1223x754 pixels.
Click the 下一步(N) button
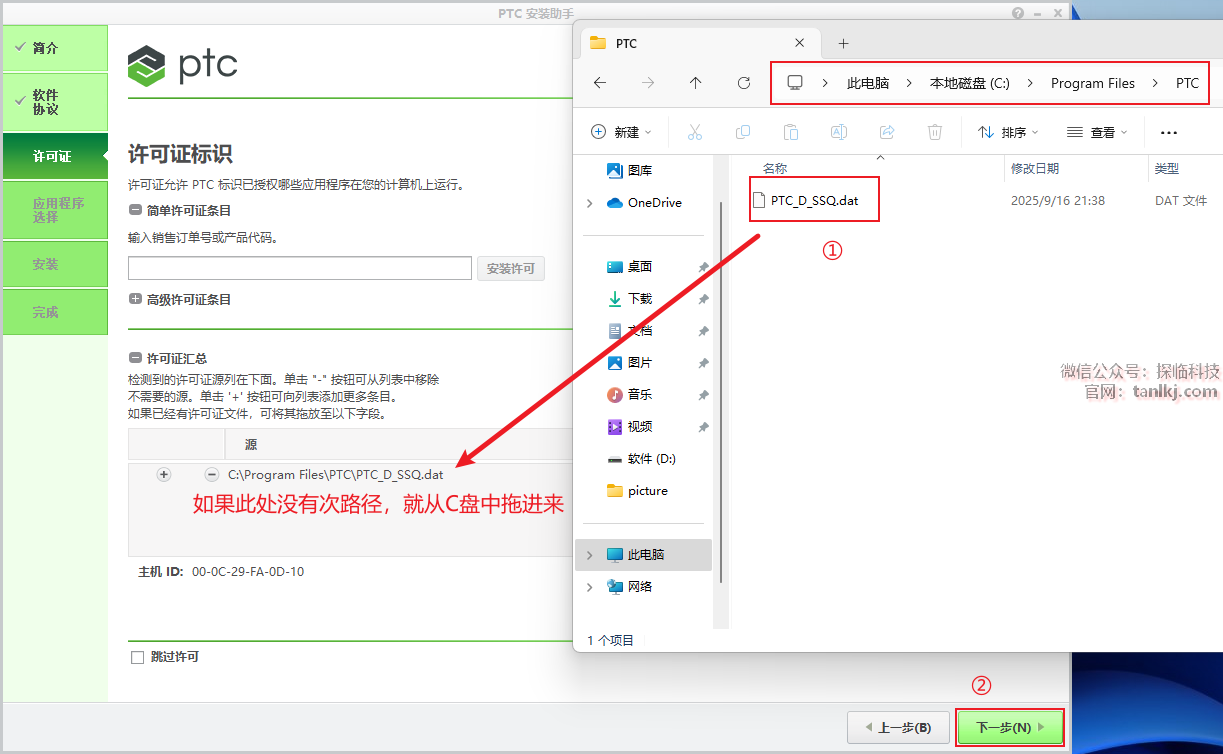coord(1009,727)
